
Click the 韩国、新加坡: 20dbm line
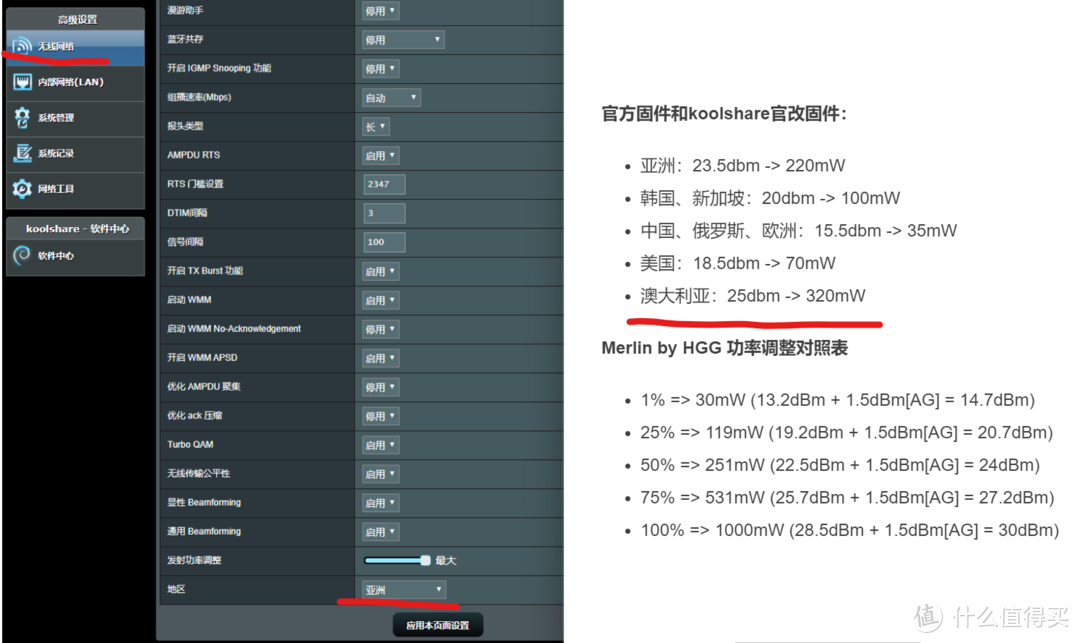770,198
